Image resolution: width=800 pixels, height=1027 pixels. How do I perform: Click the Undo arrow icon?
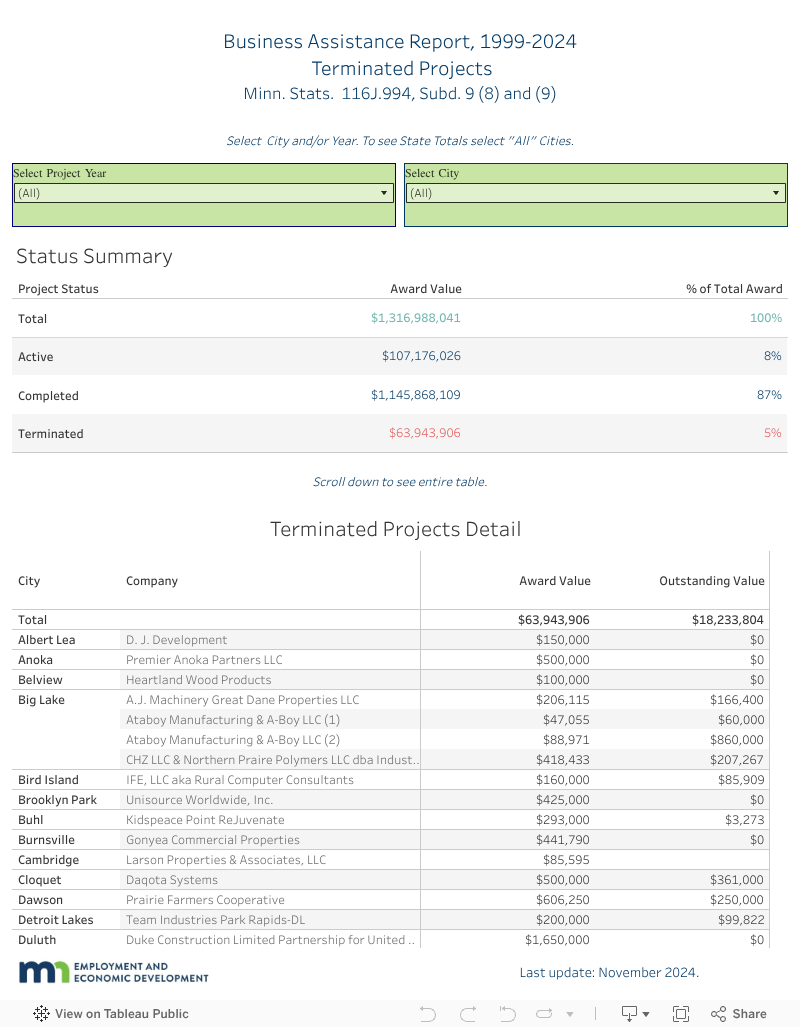click(x=428, y=1013)
